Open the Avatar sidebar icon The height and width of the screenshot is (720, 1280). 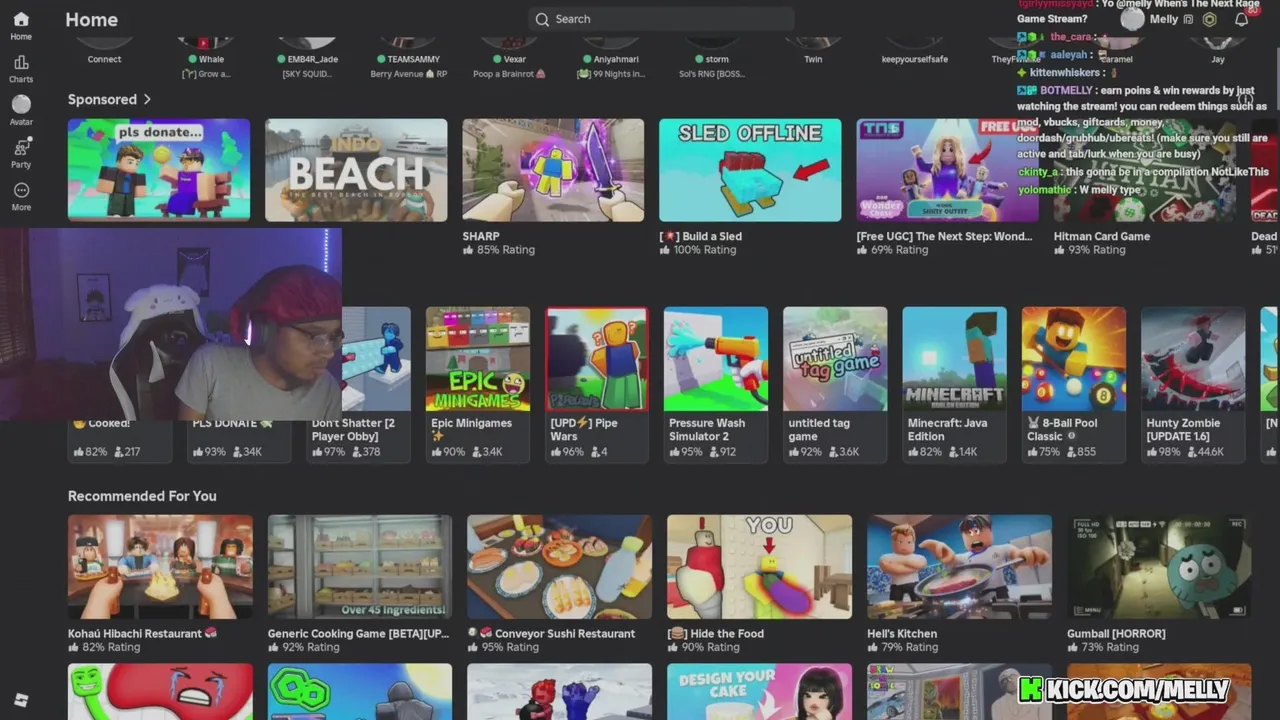pyautogui.click(x=21, y=104)
